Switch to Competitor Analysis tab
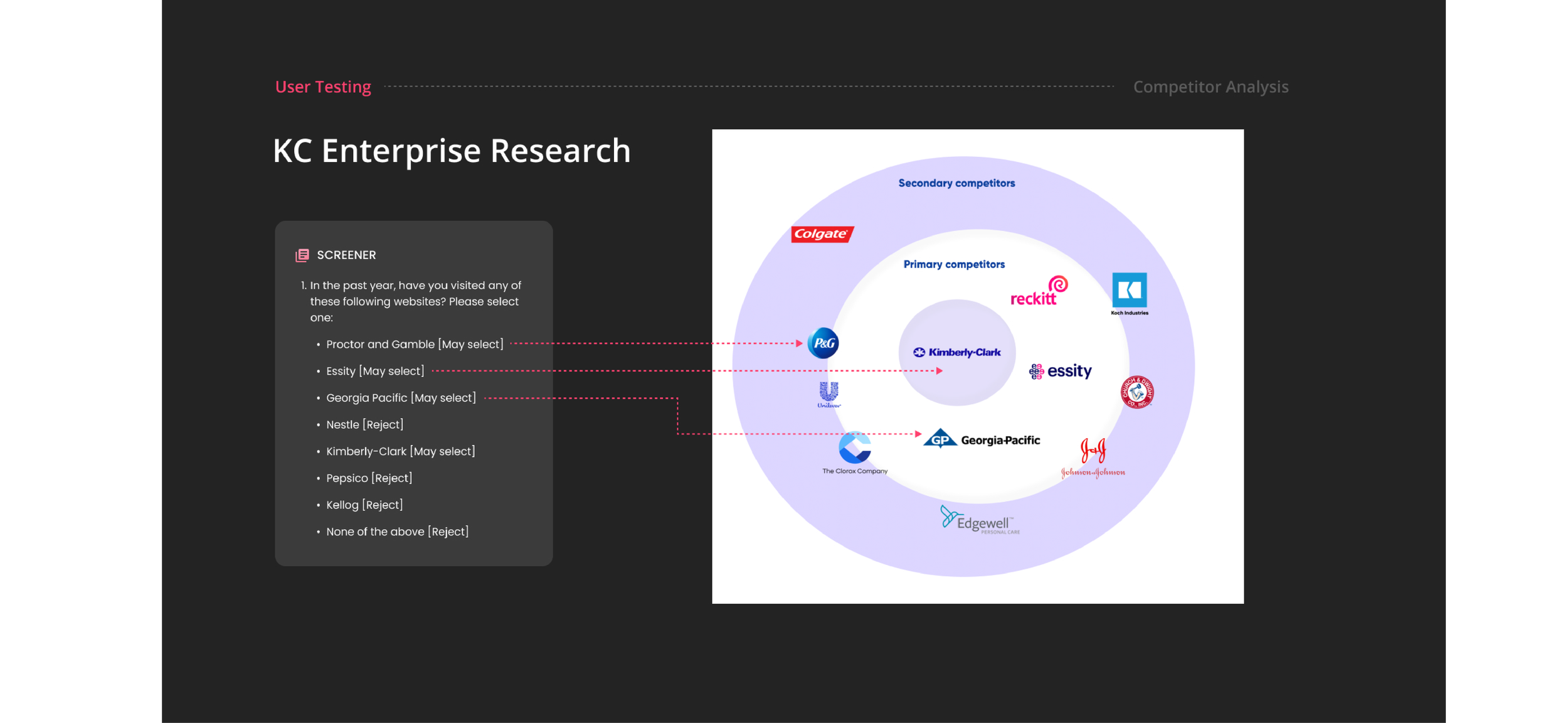This screenshot has height=723, width=1568. [x=1210, y=87]
